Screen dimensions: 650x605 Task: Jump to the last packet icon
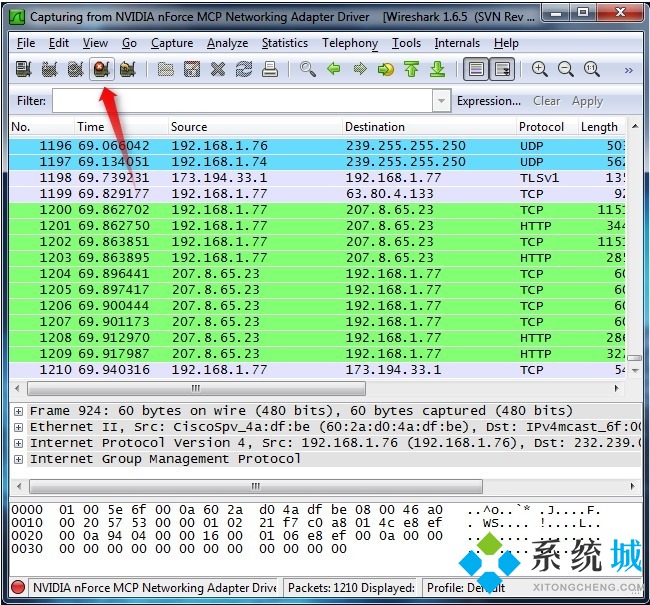pos(437,69)
